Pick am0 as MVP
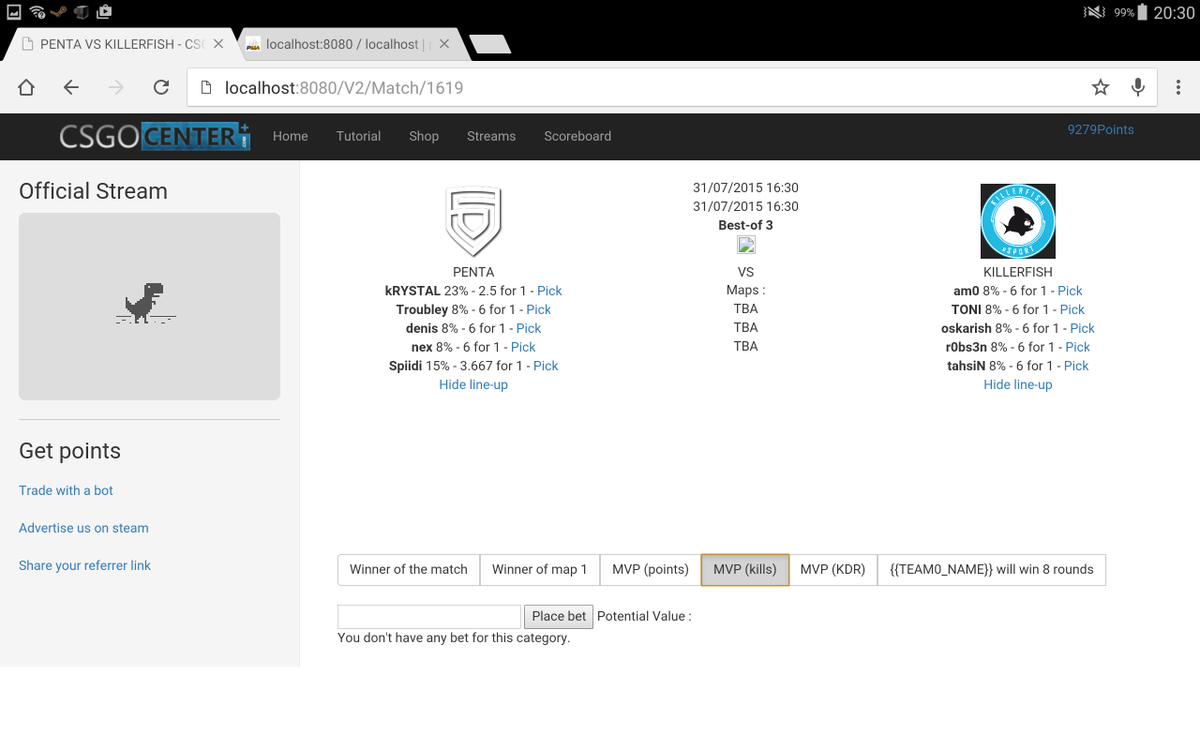This screenshot has height=750, width=1200. (x=1070, y=291)
